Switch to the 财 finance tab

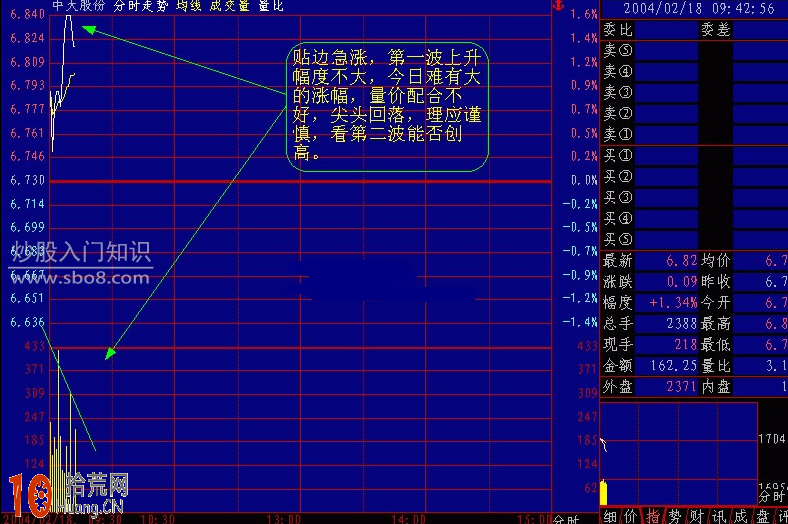pos(697,517)
